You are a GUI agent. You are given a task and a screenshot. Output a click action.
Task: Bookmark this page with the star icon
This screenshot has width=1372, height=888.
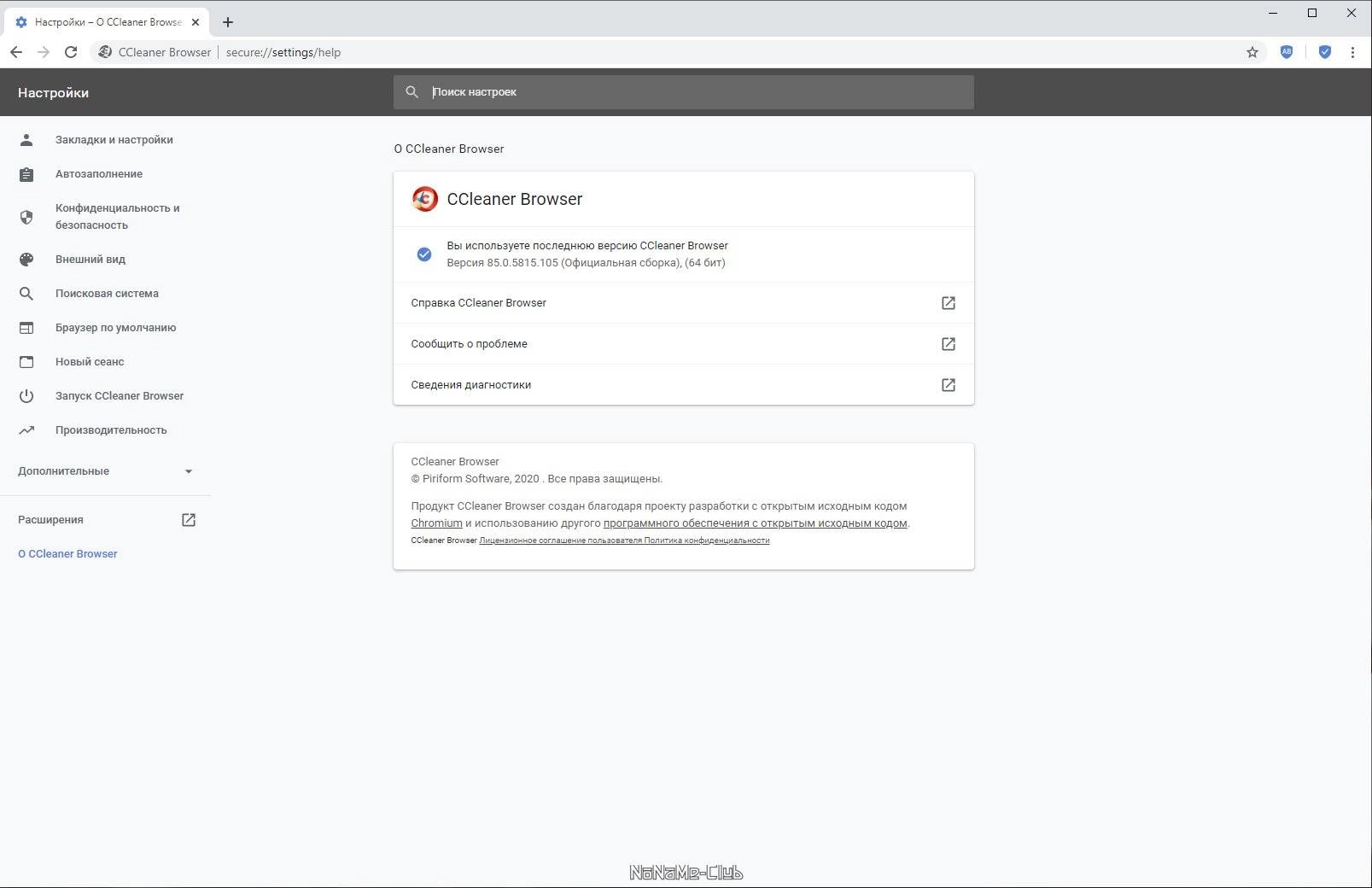coord(1252,52)
